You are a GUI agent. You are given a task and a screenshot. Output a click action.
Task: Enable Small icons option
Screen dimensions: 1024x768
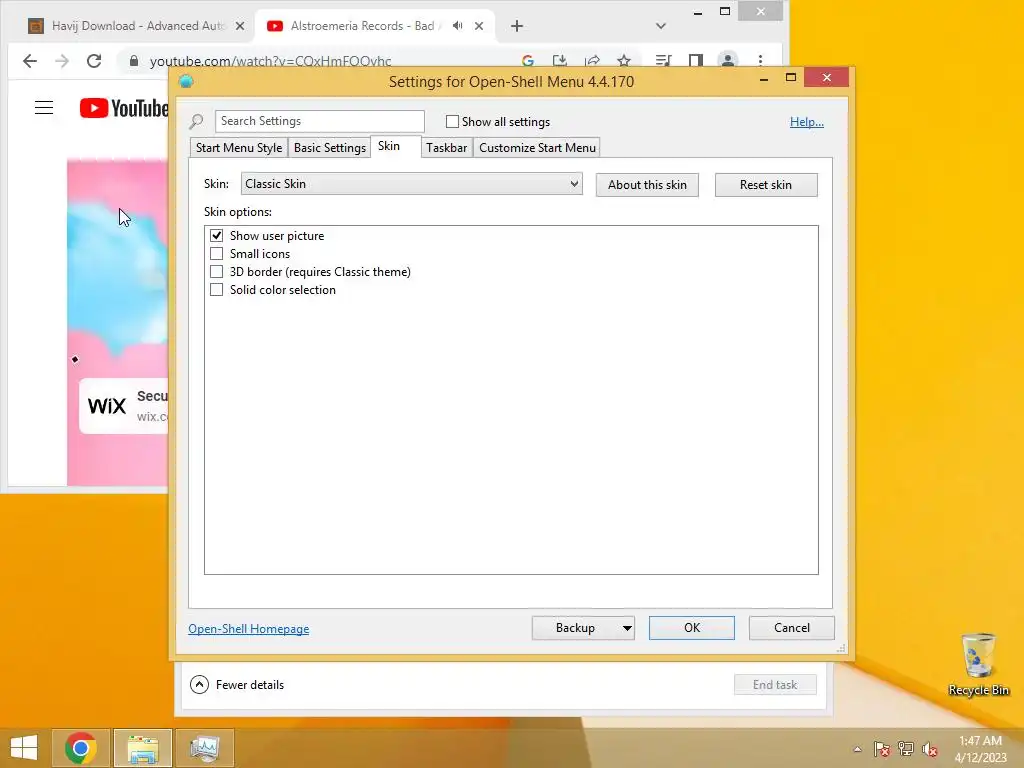[216, 253]
